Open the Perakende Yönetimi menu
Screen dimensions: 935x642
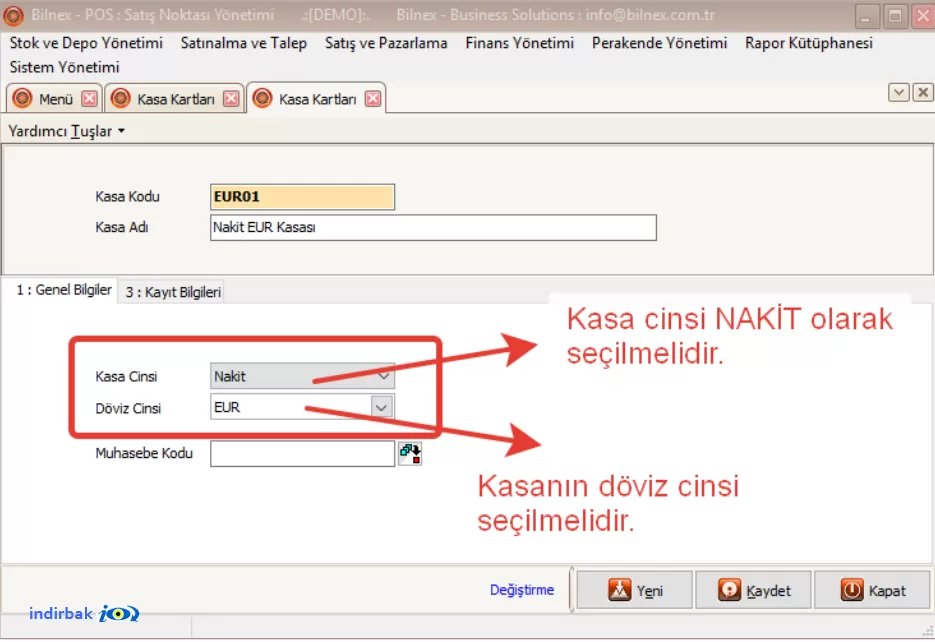[660, 43]
